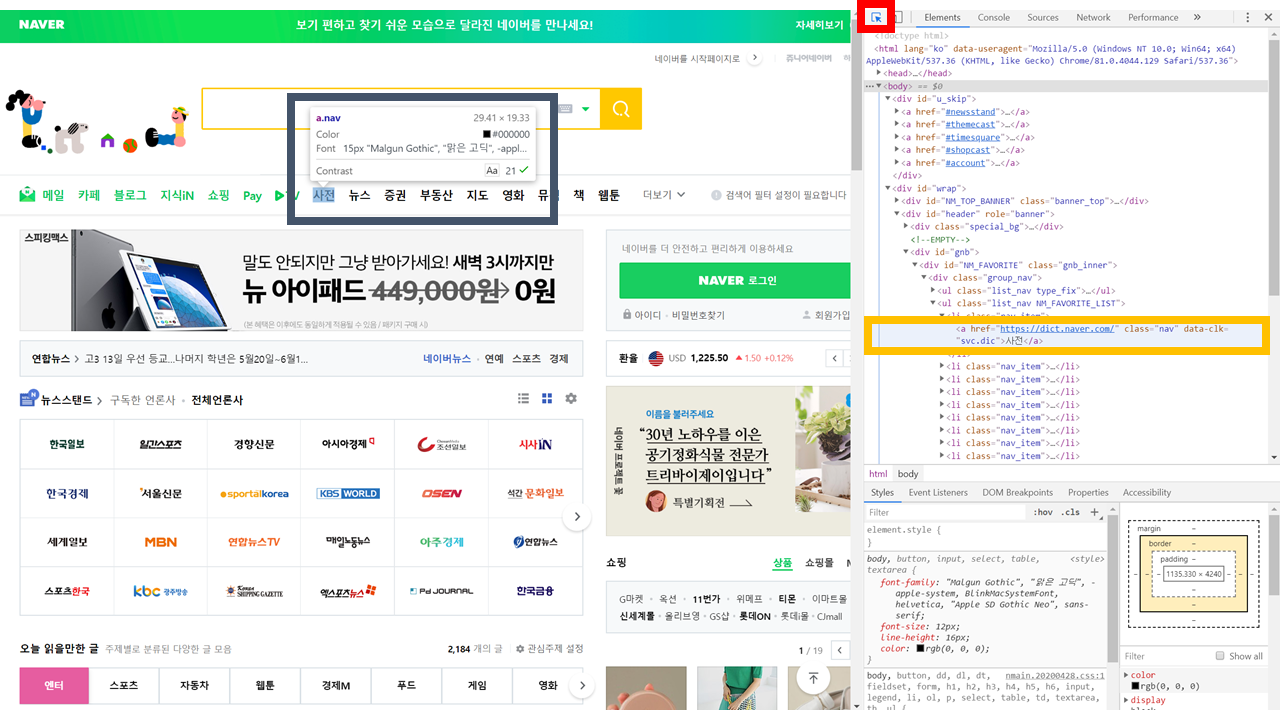Screen dimensions: 1280x710
Task: Open the on-screen keyboard icon in search box
Action: 566,109
